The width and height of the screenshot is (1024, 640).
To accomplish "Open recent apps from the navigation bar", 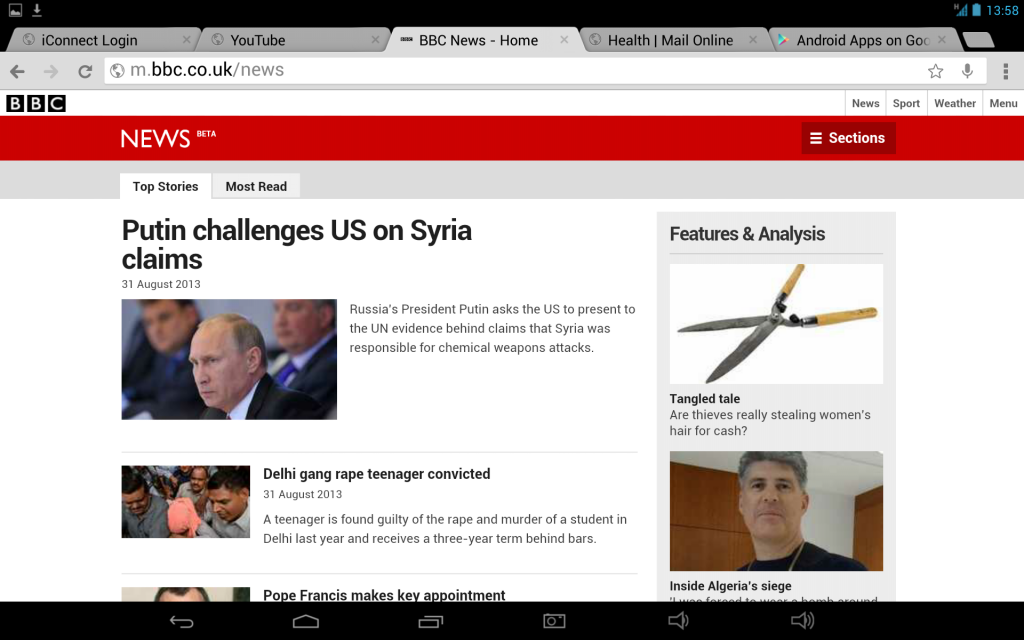I will tap(430, 621).
